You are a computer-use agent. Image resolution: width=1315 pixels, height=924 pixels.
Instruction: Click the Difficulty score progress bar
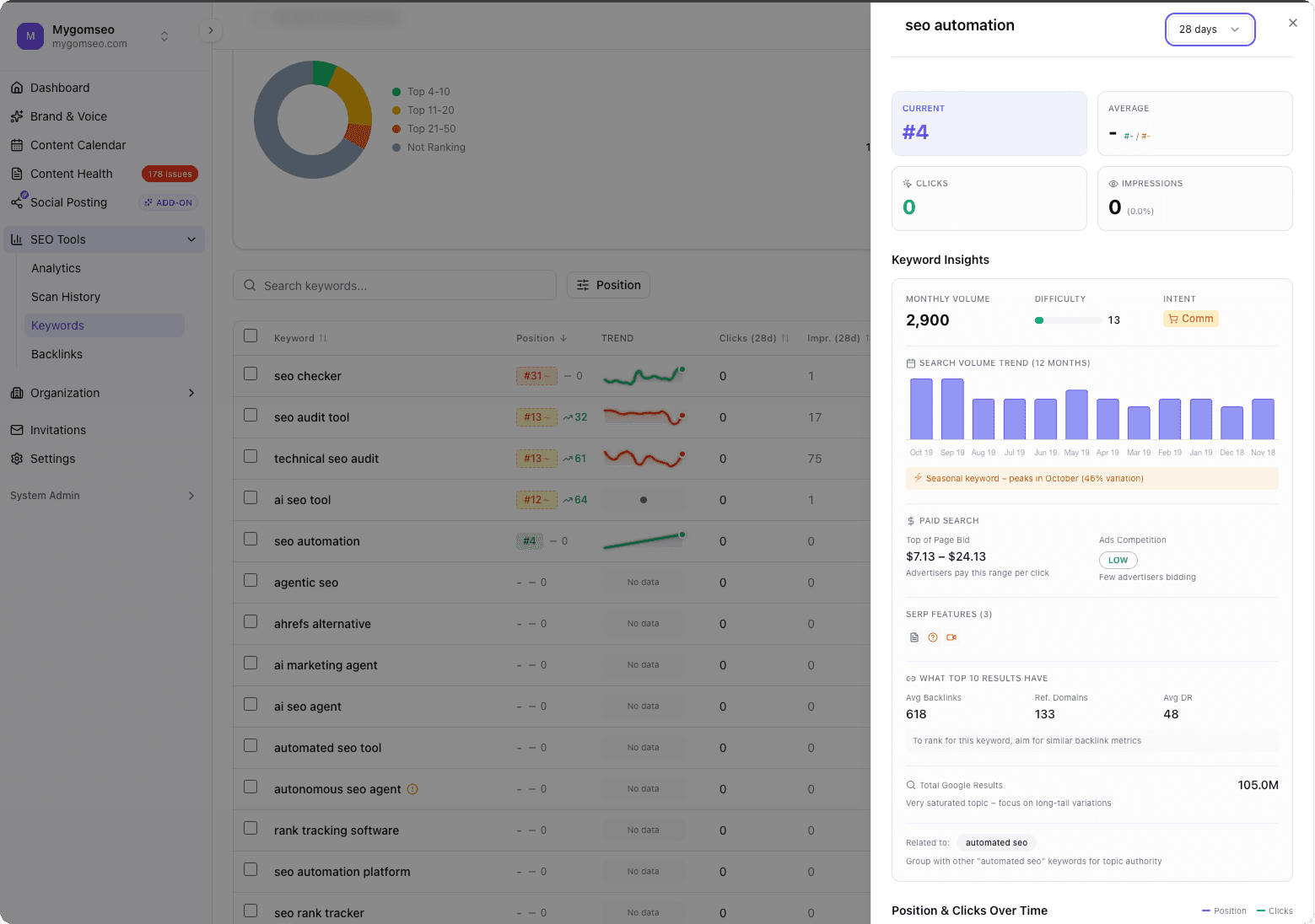click(1069, 320)
